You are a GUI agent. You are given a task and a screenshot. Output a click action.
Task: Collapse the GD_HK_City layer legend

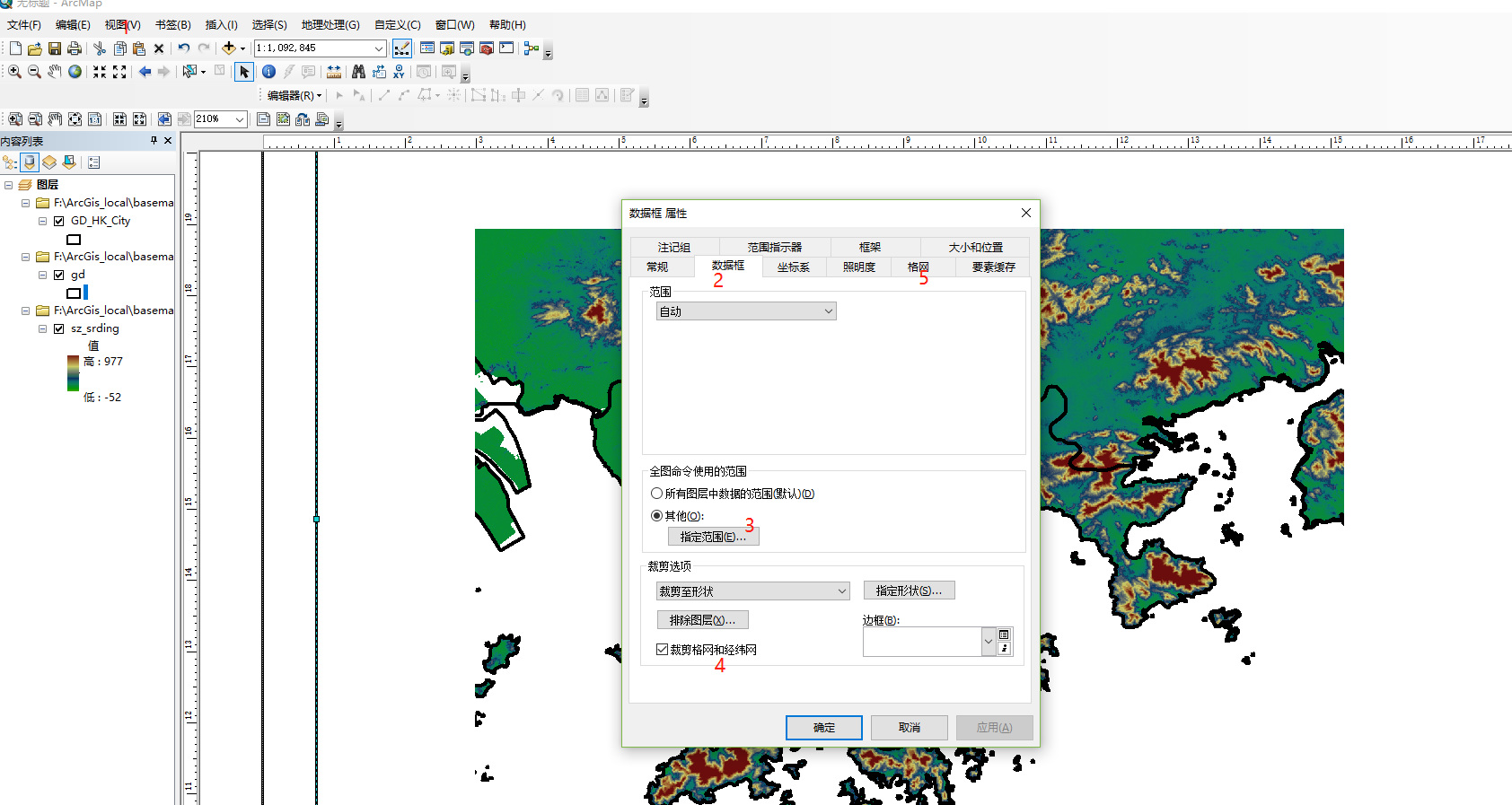[x=42, y=221]
